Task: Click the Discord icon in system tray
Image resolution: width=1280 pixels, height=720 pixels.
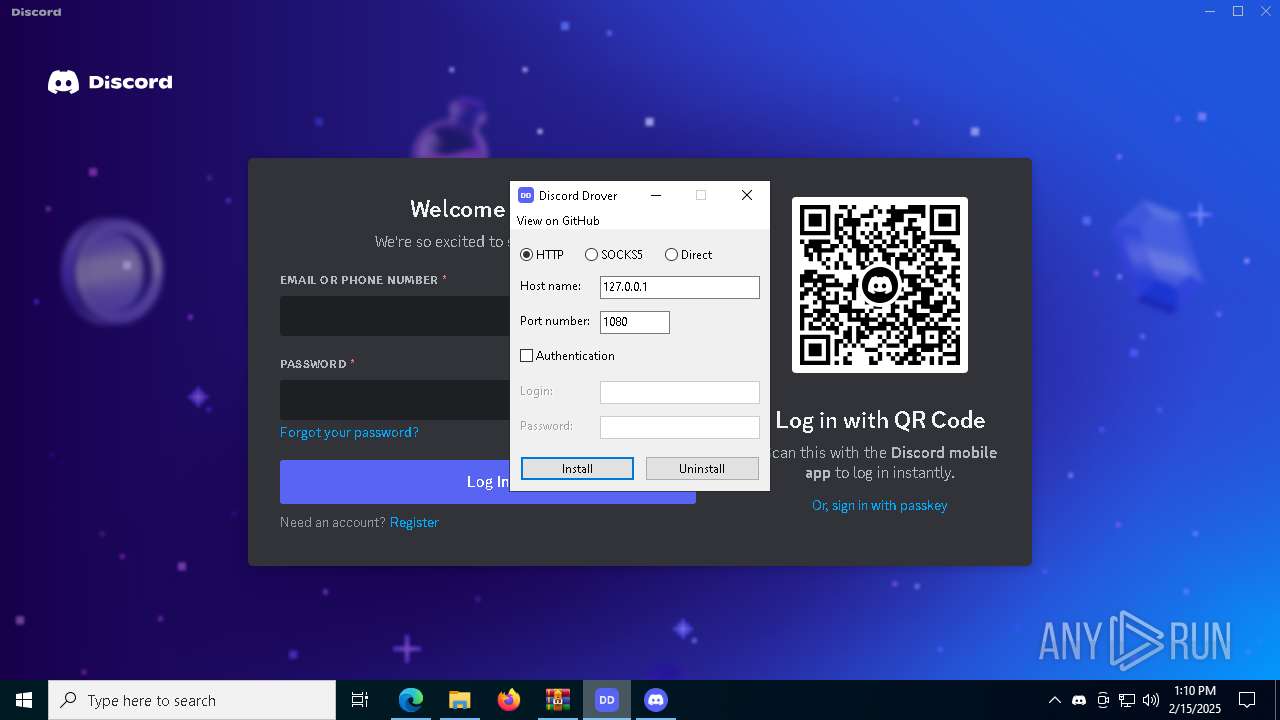Action: click(x=1079, y=700)
